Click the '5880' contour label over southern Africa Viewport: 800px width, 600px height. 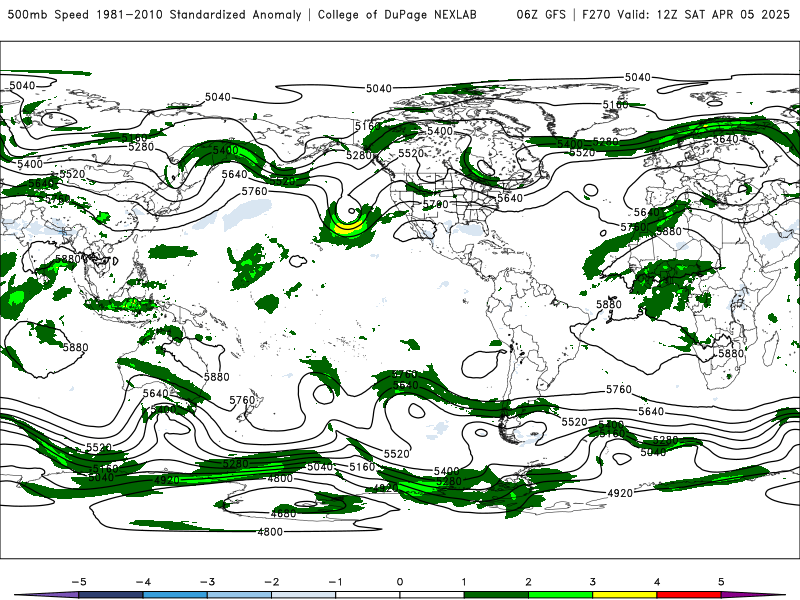[731, 354]
